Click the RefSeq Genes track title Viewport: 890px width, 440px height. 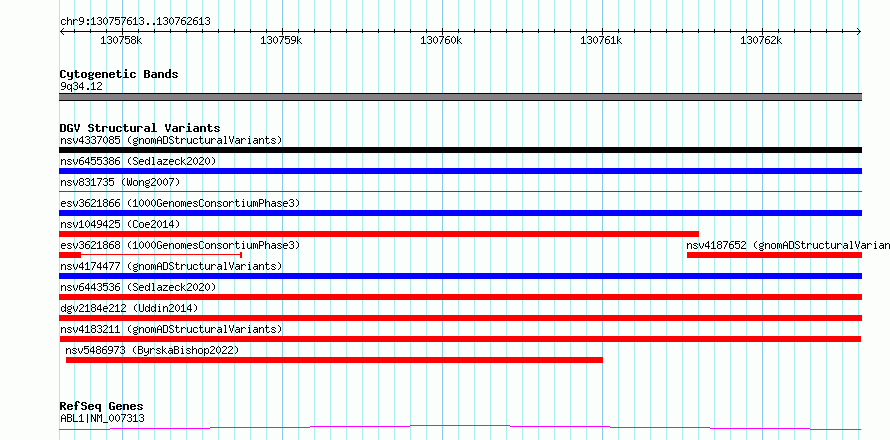click(x=101, y=407)
